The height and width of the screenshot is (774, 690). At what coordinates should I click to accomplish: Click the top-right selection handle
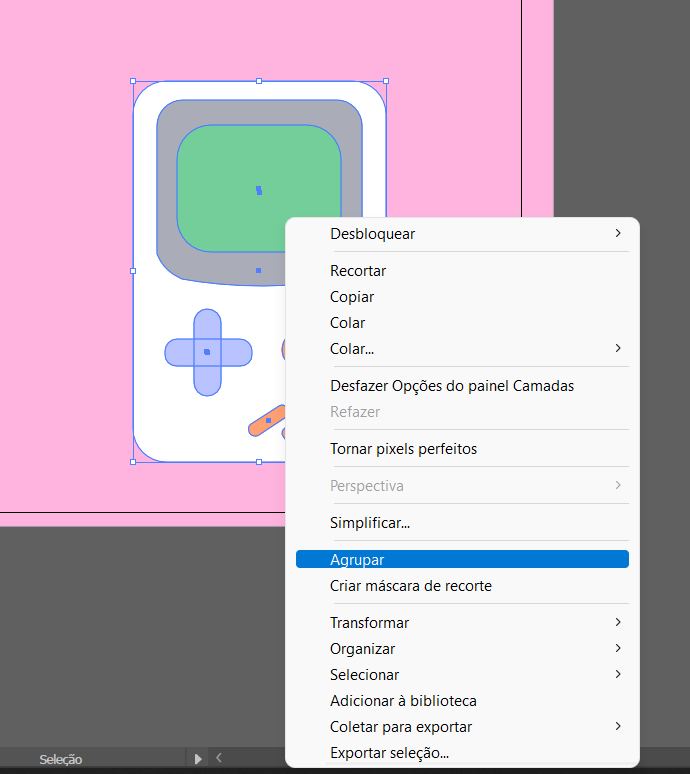(x=386, y=81)
